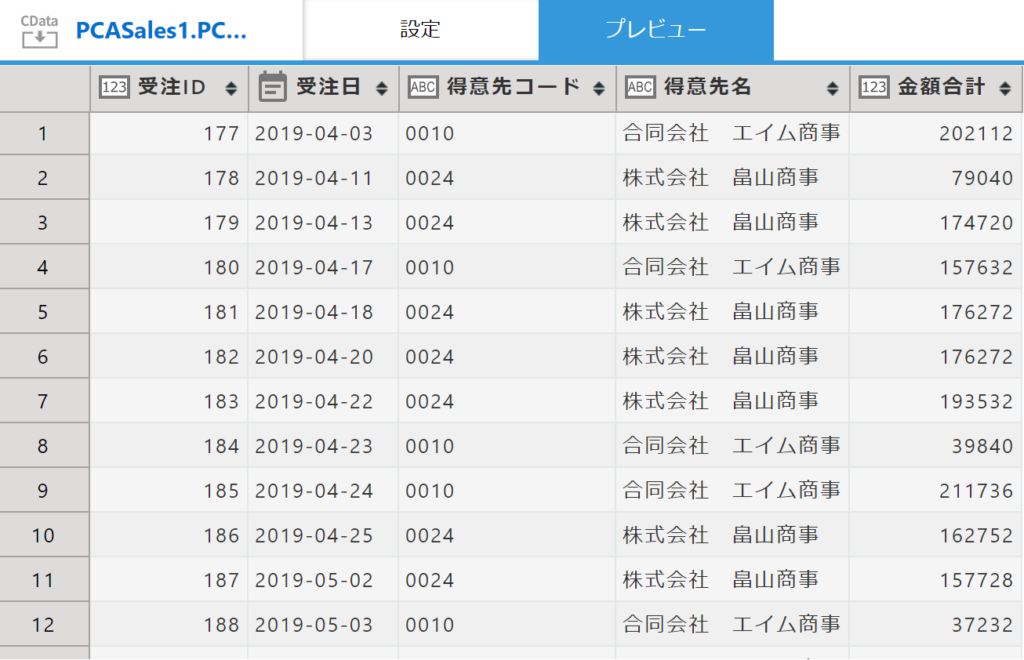Sort by 得意先名 sort arrows
This screenshot has height=660, width=1024.
(832, 89)
